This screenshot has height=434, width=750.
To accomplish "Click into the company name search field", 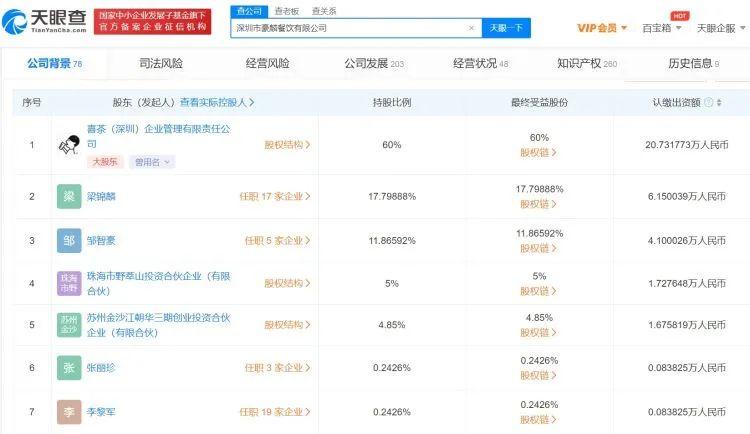I will (x=350, y=28).
